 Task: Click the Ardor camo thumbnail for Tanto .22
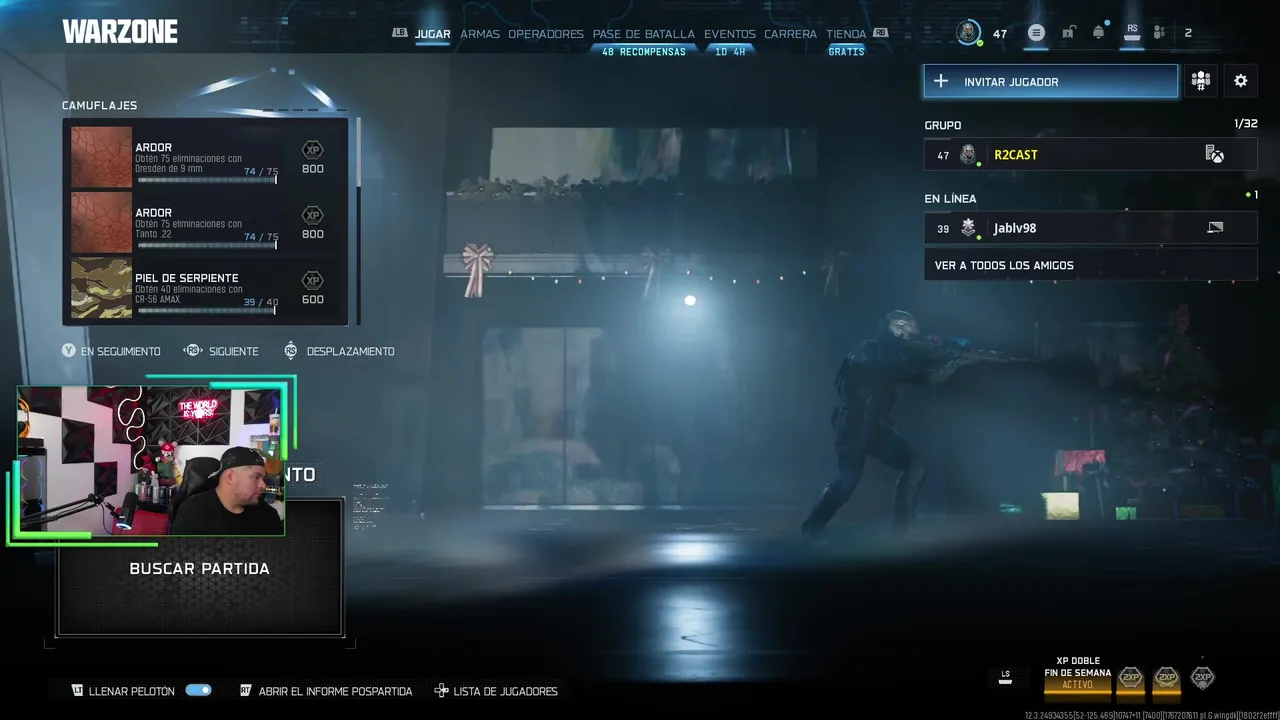101,222
